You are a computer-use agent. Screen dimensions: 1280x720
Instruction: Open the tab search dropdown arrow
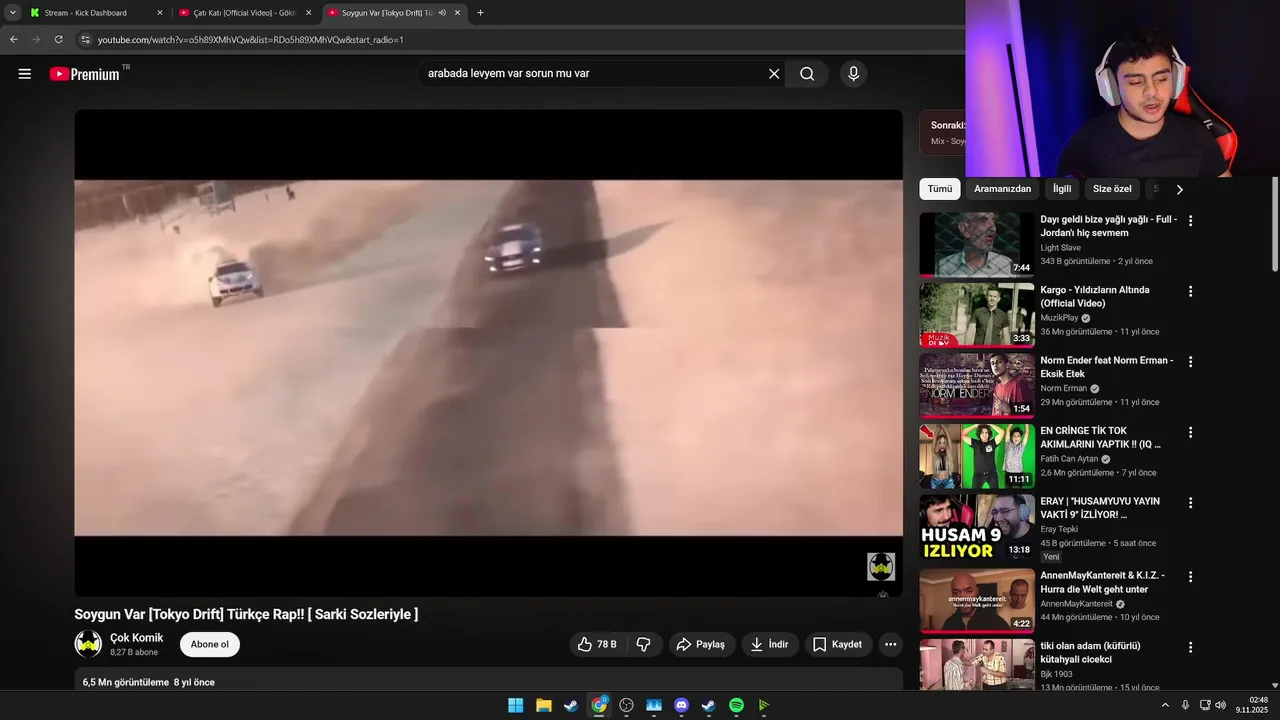(13, 13)
